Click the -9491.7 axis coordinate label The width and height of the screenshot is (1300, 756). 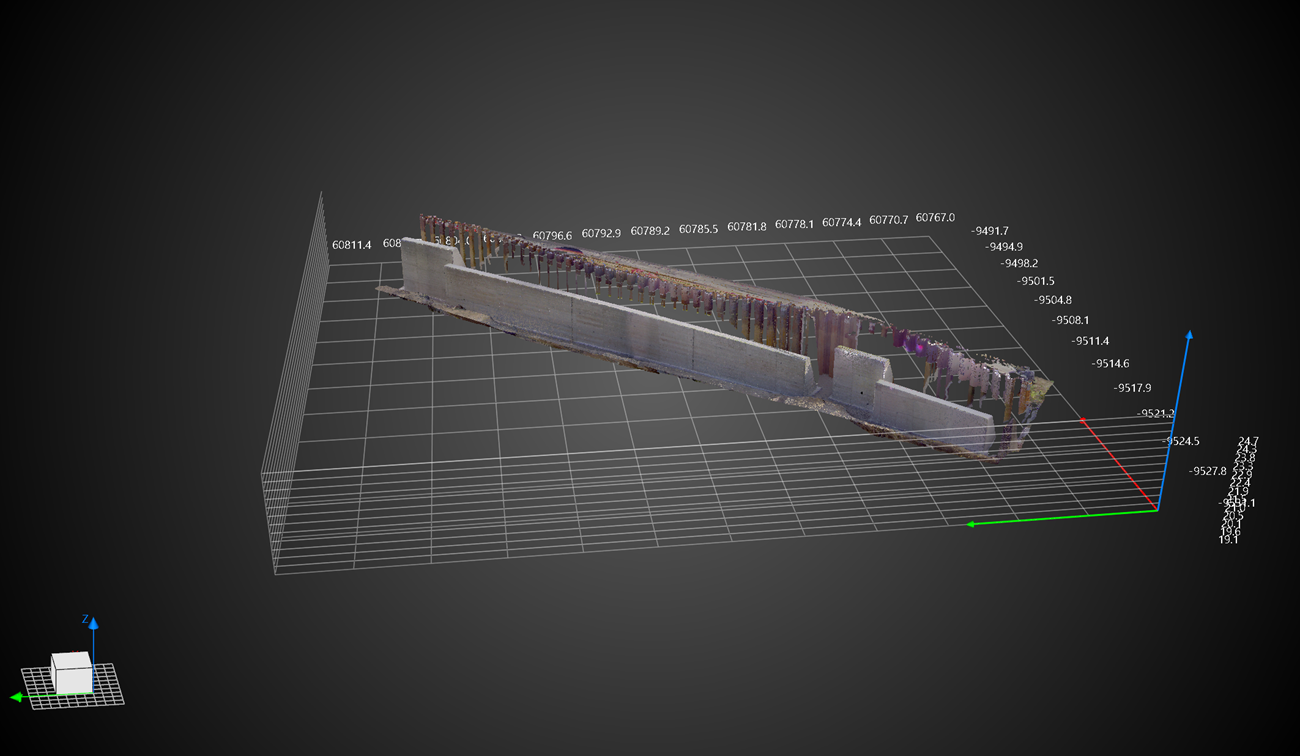point(990,231)
